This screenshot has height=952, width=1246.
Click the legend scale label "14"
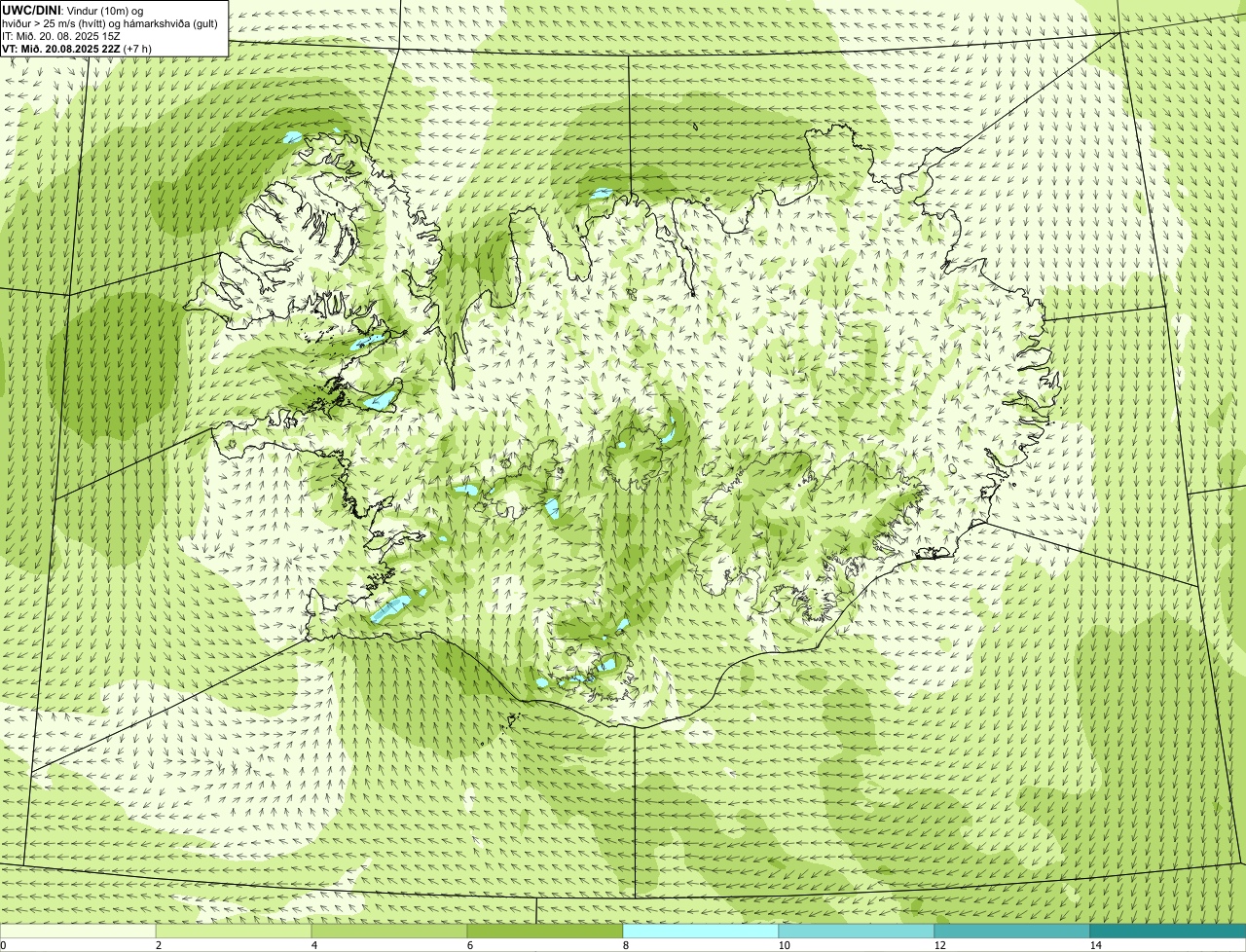pyautogui.click(x=1095, y=945)
